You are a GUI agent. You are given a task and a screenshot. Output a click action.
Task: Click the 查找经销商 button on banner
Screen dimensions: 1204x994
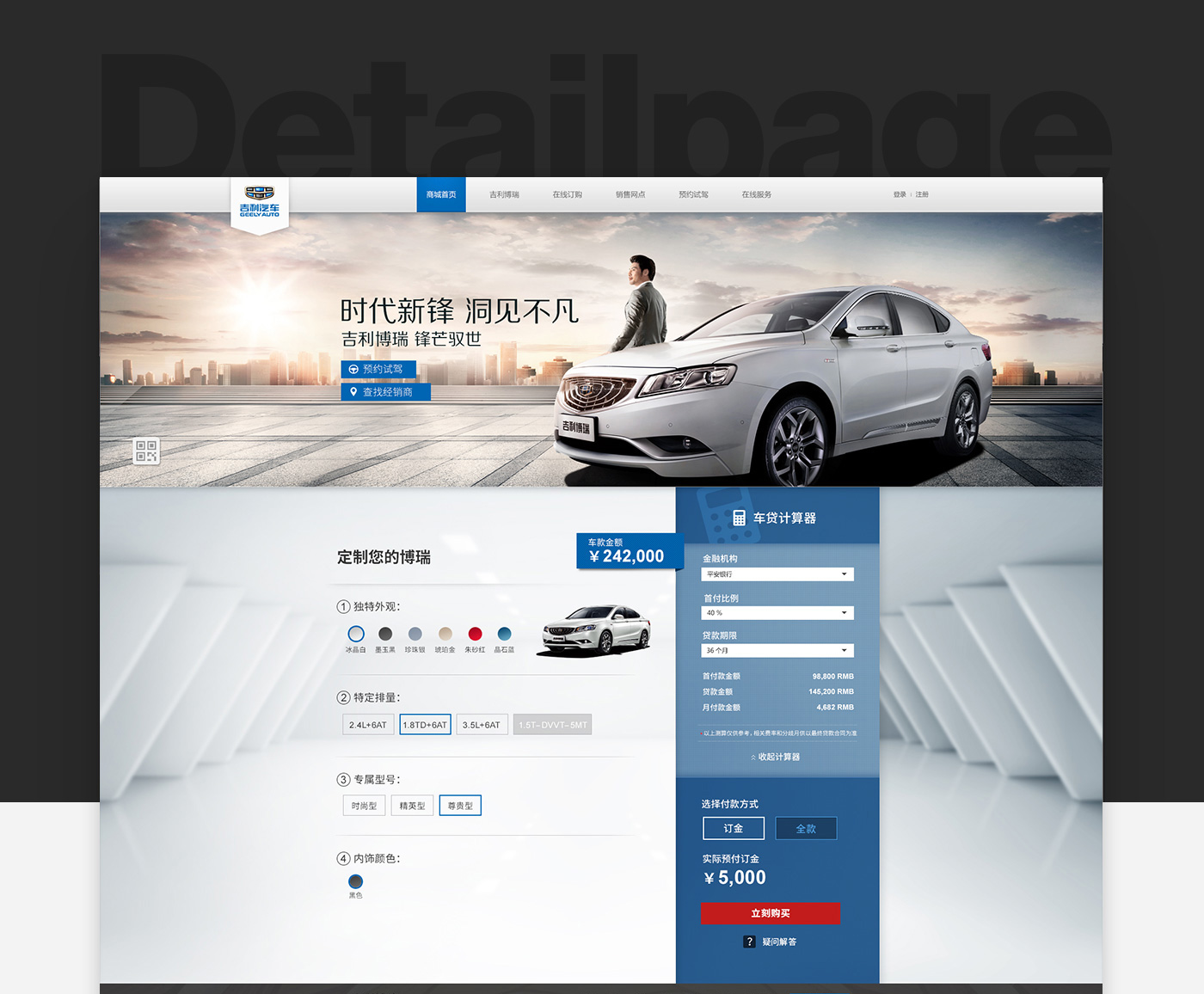coord(385,392)
